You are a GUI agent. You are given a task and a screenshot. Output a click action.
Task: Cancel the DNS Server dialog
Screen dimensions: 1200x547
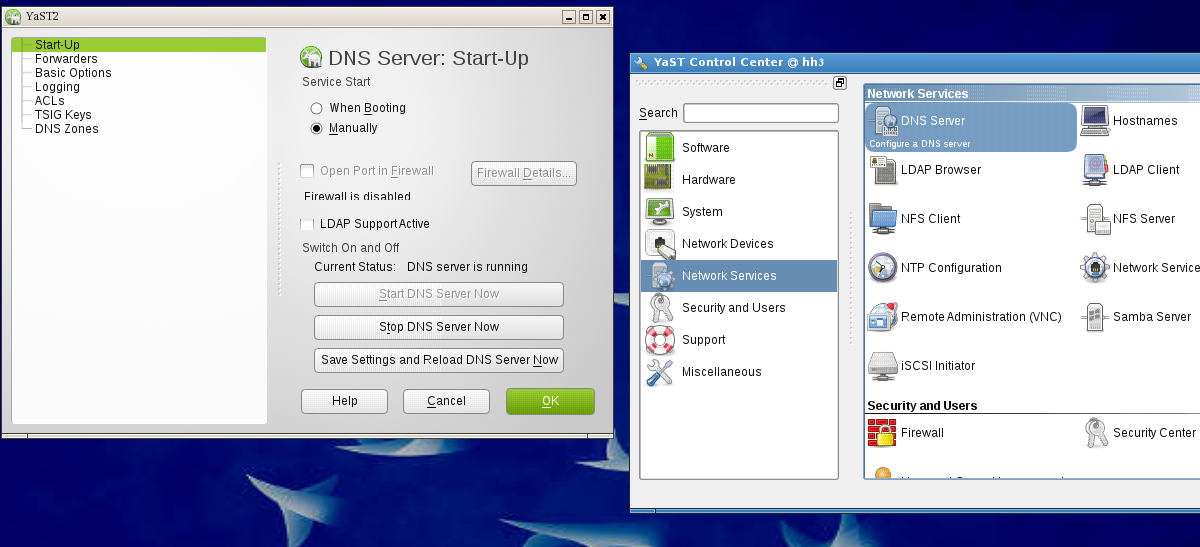pos(446,401)
